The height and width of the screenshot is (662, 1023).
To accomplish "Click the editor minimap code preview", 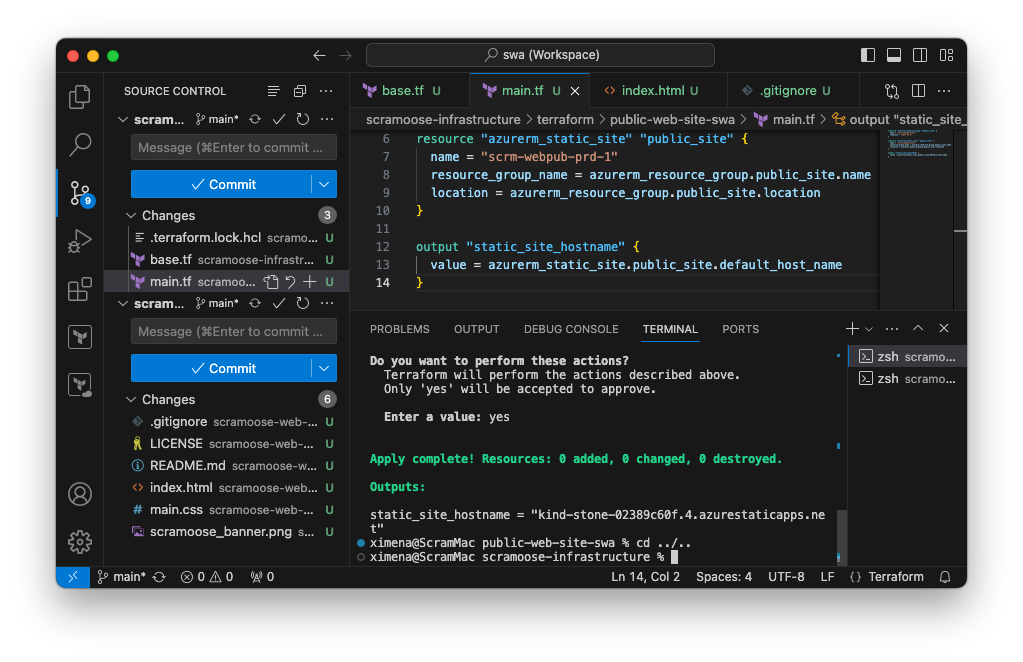I will 919,143.
